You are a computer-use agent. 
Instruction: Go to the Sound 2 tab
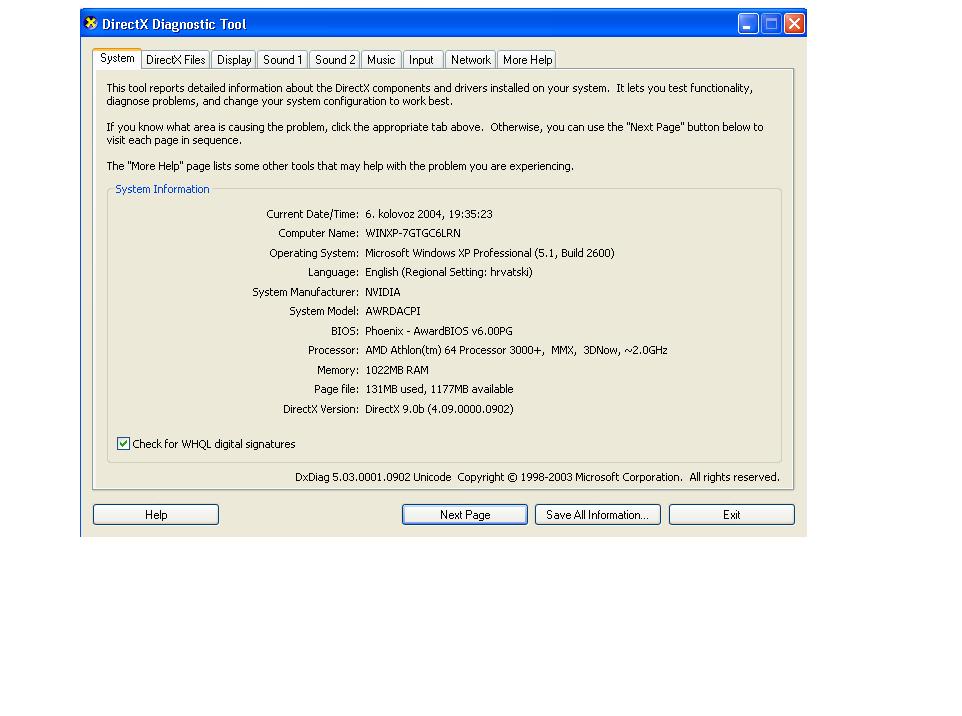click(334, 60)
